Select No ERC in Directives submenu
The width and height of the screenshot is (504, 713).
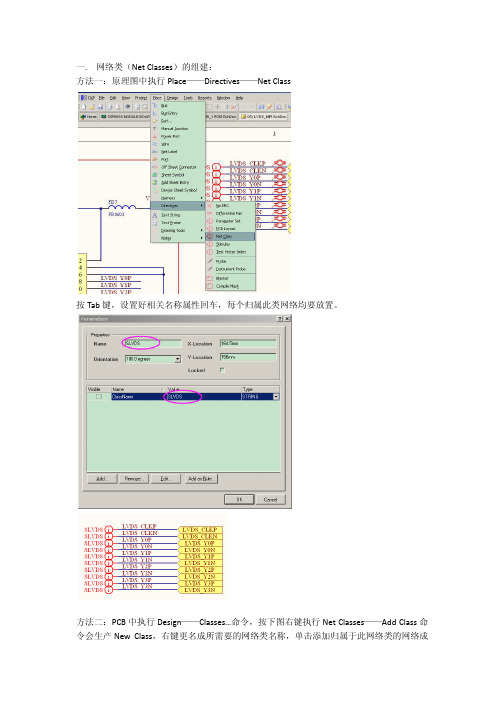pos(230,206)
